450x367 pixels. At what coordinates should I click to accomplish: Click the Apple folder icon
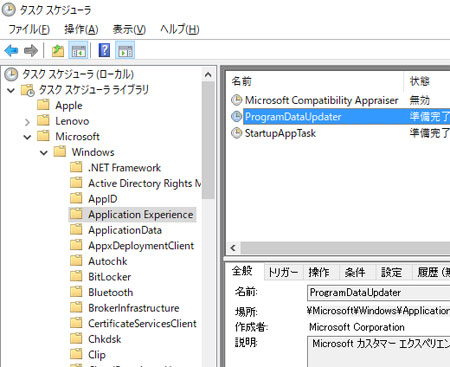click(43, 105)
